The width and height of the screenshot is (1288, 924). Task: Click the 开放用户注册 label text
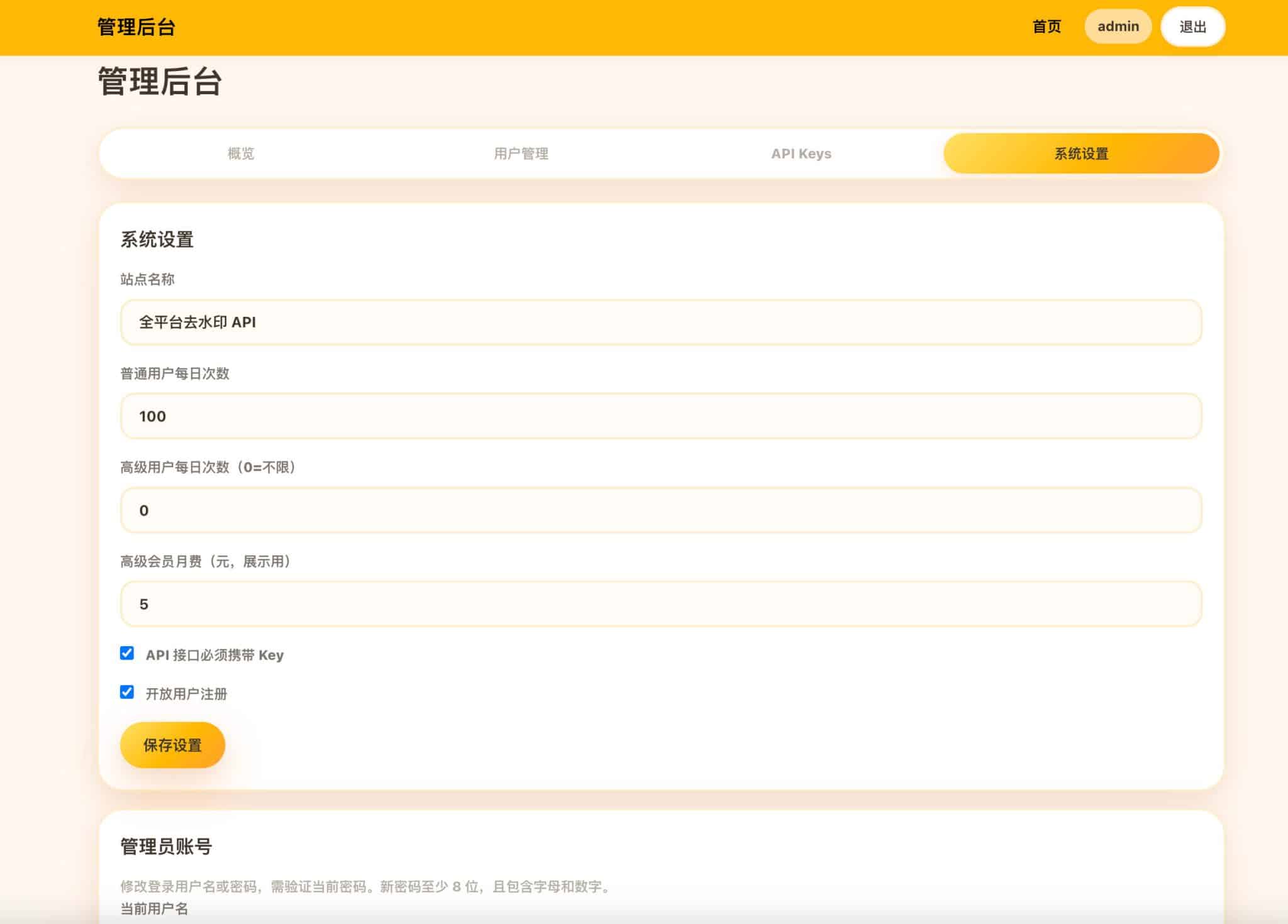coord(186,694)
